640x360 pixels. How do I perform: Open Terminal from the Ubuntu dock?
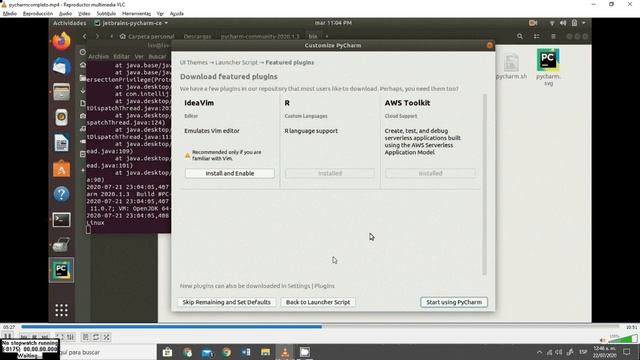tap(61, 220)
